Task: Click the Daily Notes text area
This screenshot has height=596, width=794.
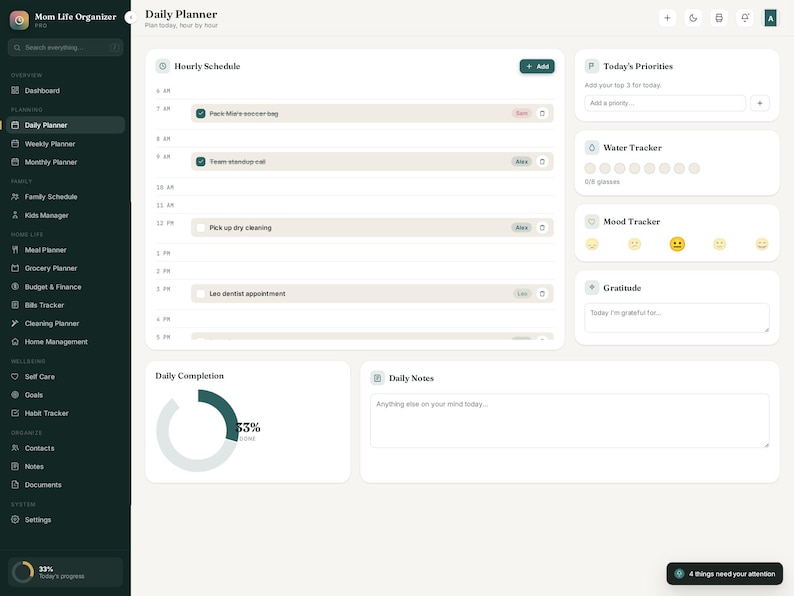Action: 570,421
